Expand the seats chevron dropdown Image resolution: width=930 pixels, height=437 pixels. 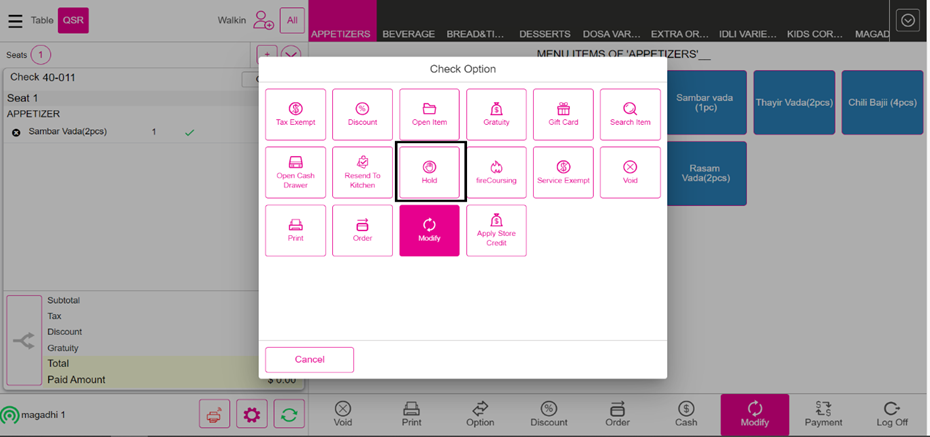[291, 55]
